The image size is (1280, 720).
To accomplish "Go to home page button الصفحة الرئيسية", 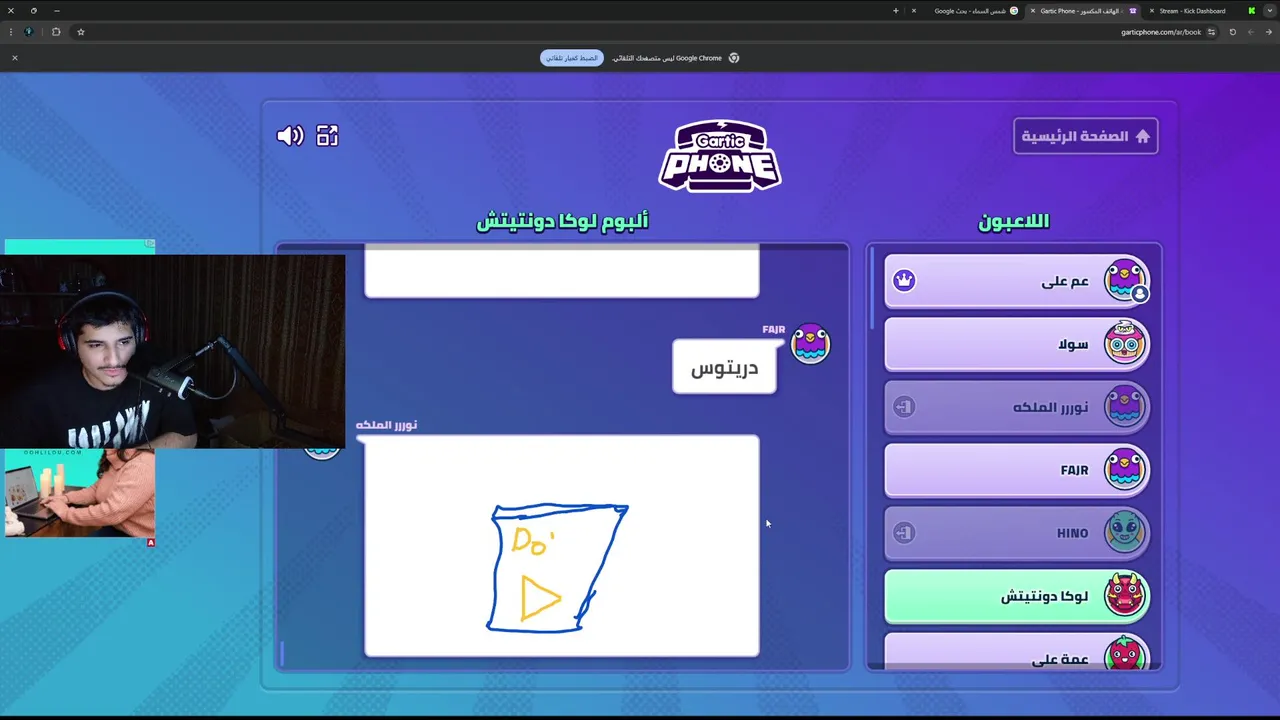I will pyautogui.click(x=1085, y=136).
